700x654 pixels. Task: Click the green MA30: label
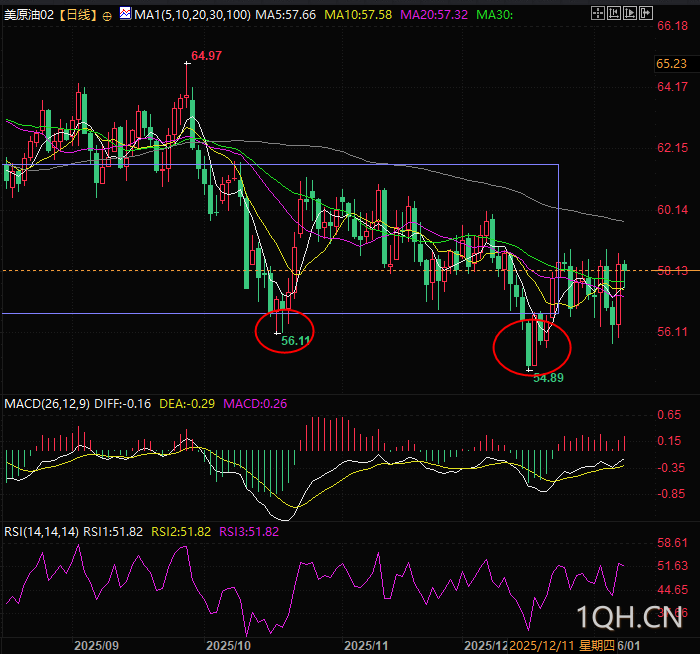click(x=495, y=15)
